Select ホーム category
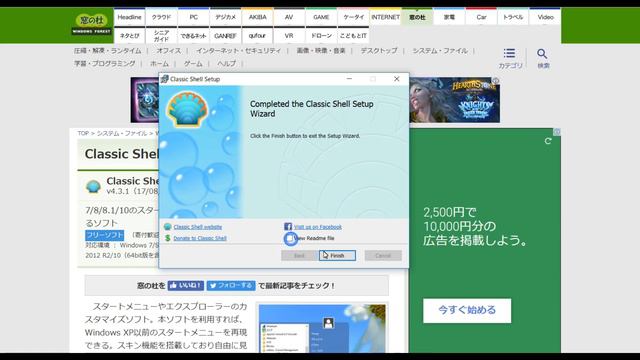Screen dimensions: 640x360 click(159, 63)
